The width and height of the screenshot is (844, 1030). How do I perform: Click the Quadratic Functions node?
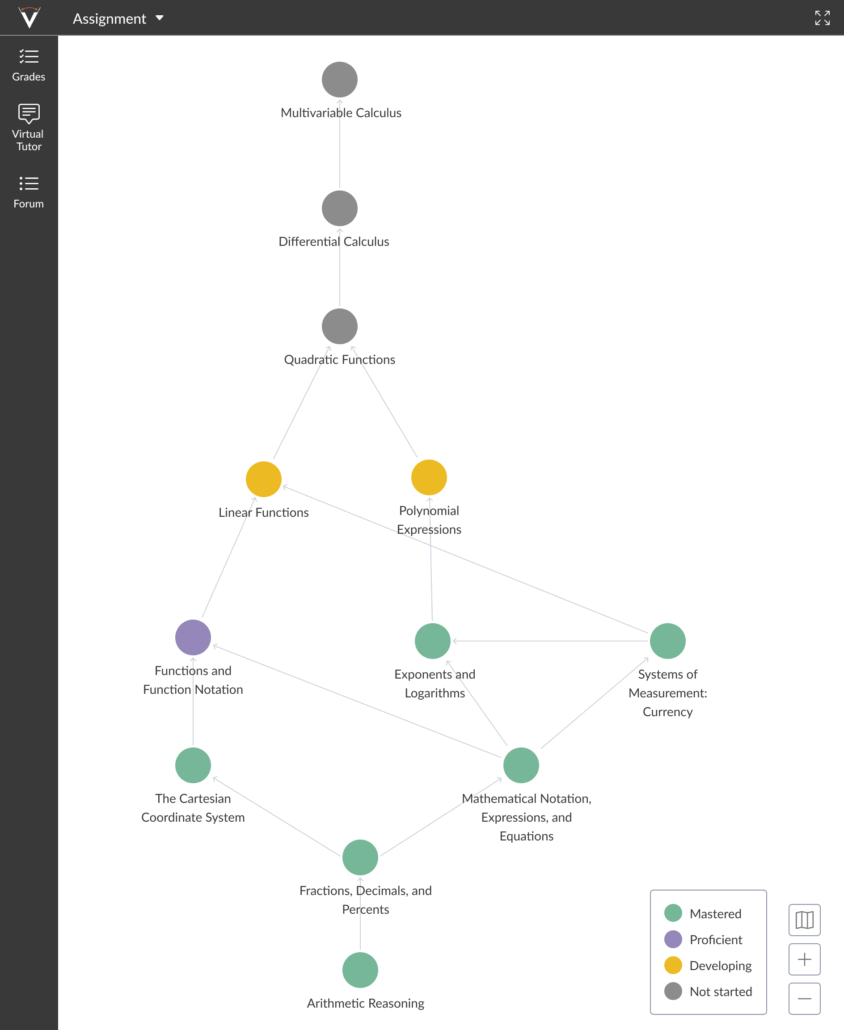340,326
